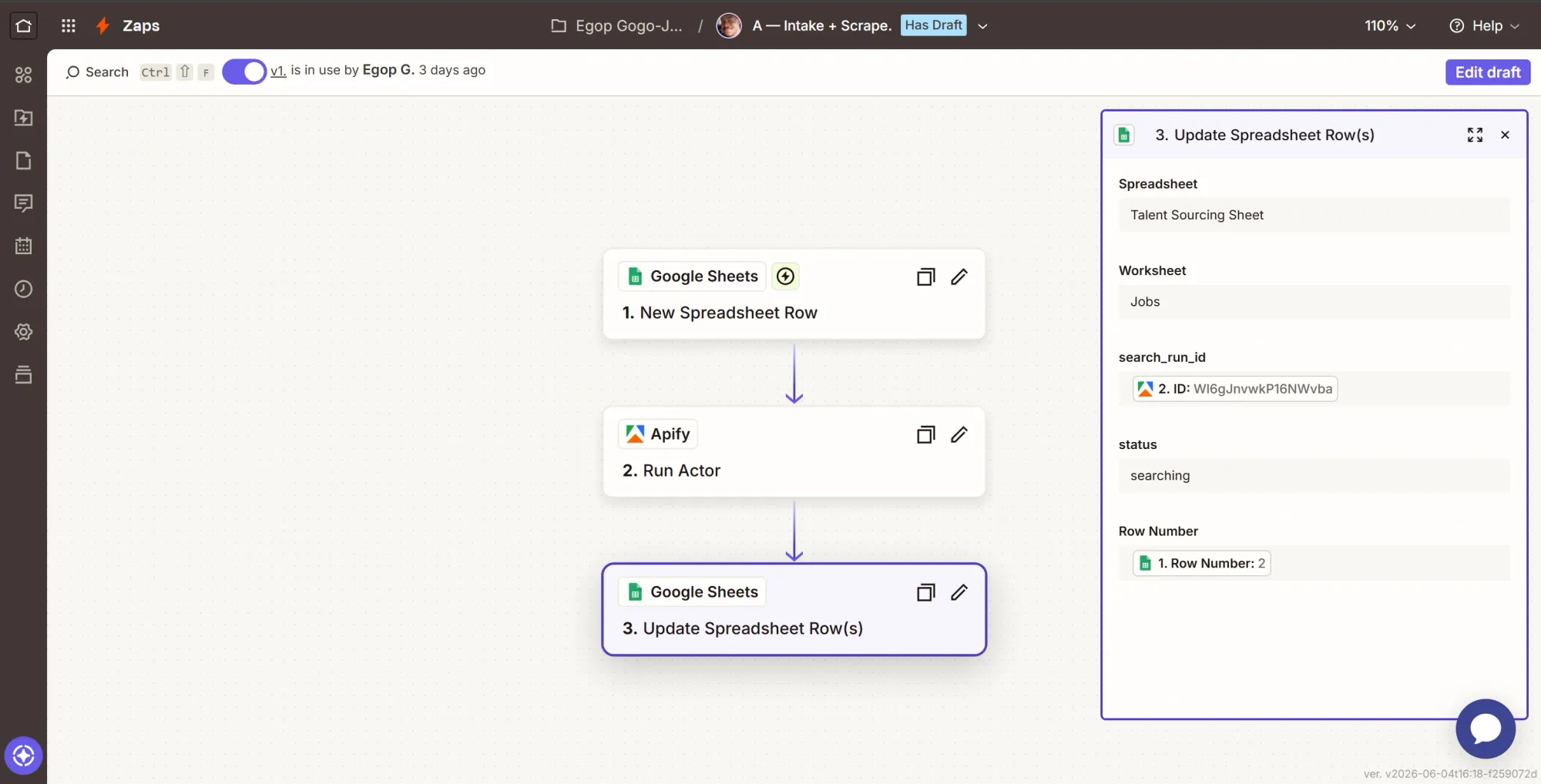Toggle the Zap on/off switch

pyautogui.click(x=243, y=72)
